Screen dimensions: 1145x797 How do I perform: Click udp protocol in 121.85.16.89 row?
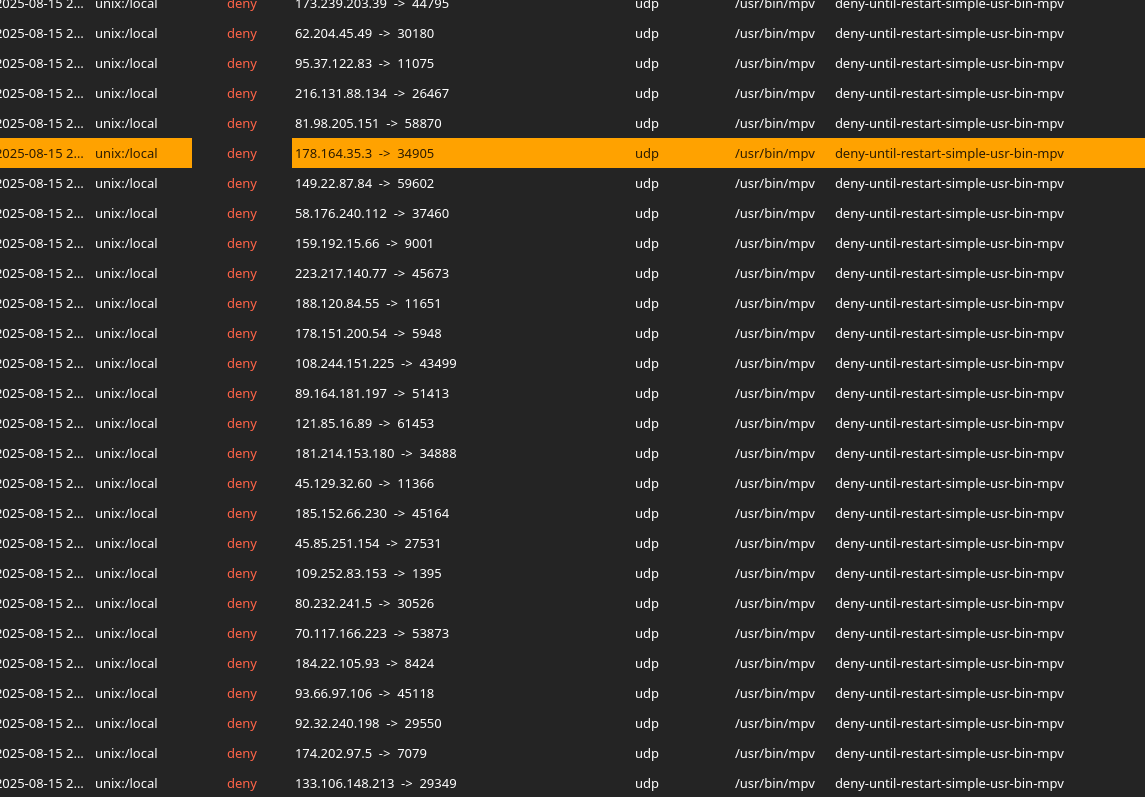(646, 424)
